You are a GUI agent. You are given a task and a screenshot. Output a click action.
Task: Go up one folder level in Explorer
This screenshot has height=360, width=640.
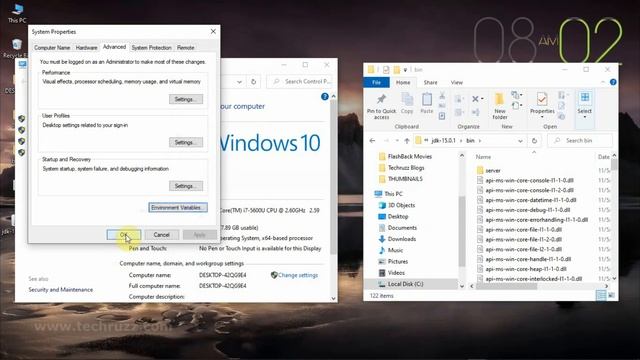point(407,141)
